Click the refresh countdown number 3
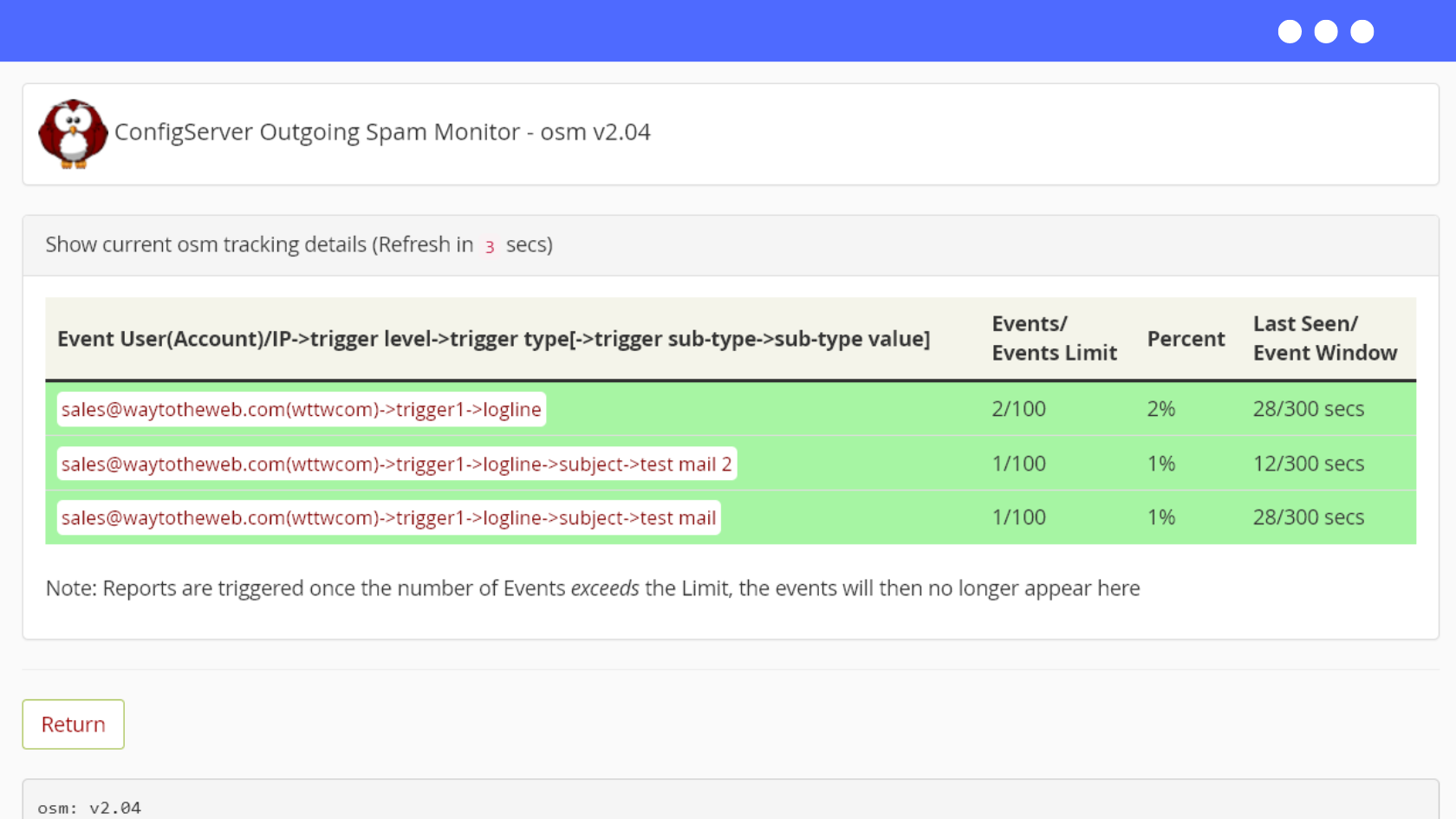 (x=490, y=247)
